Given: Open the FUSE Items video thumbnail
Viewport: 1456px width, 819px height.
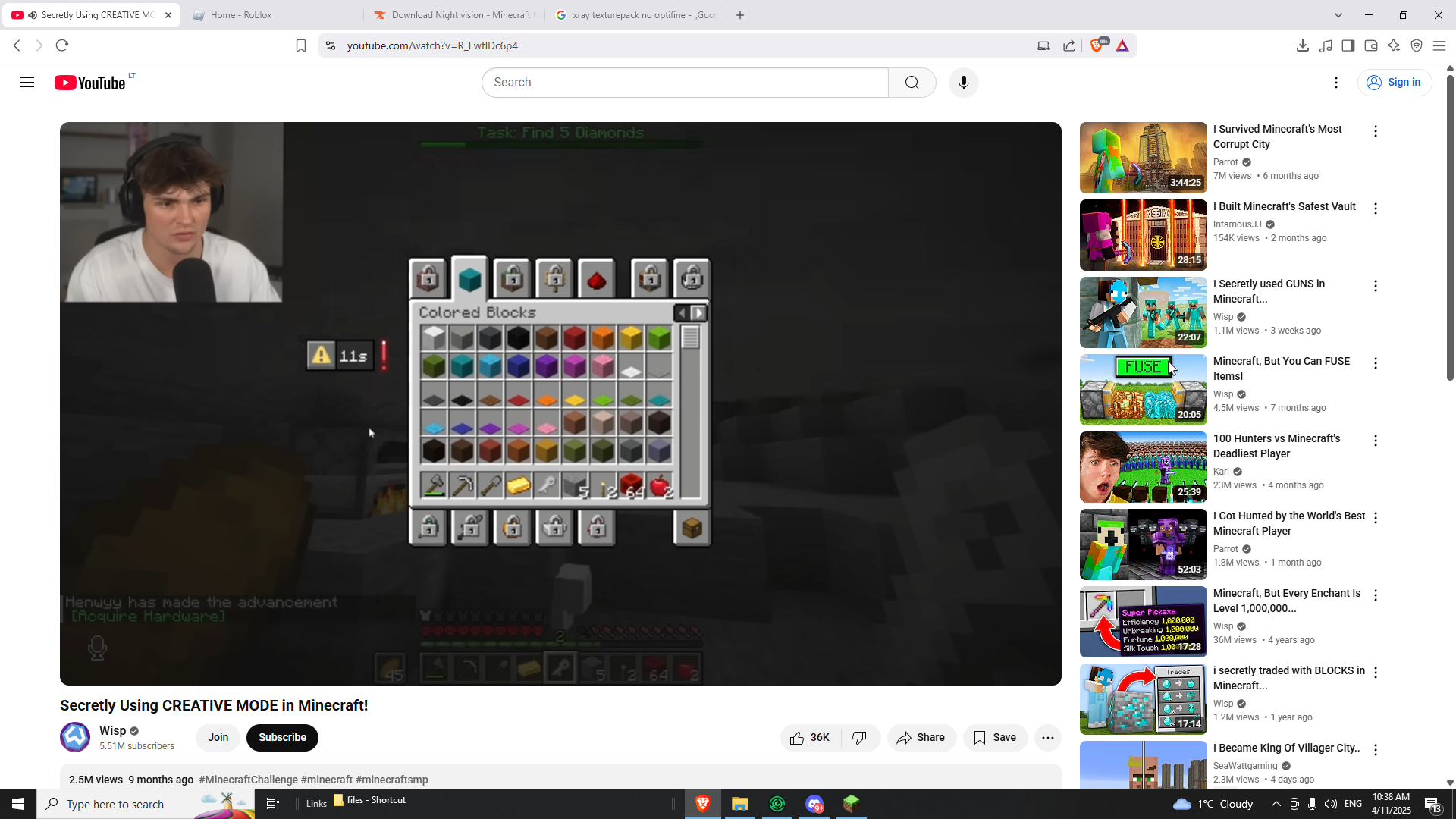Looking at the screenshot, I should [x=1143, y=389].
